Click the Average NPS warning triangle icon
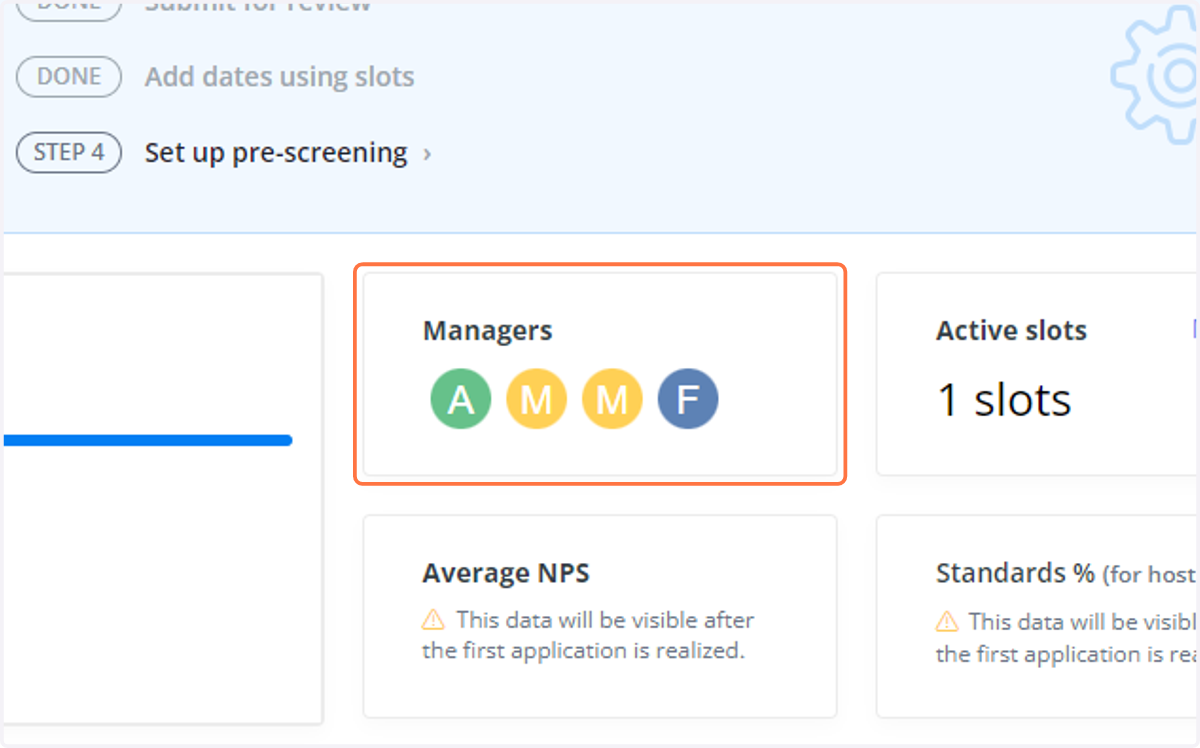The image size is (1200, 748). pos(434,620)
